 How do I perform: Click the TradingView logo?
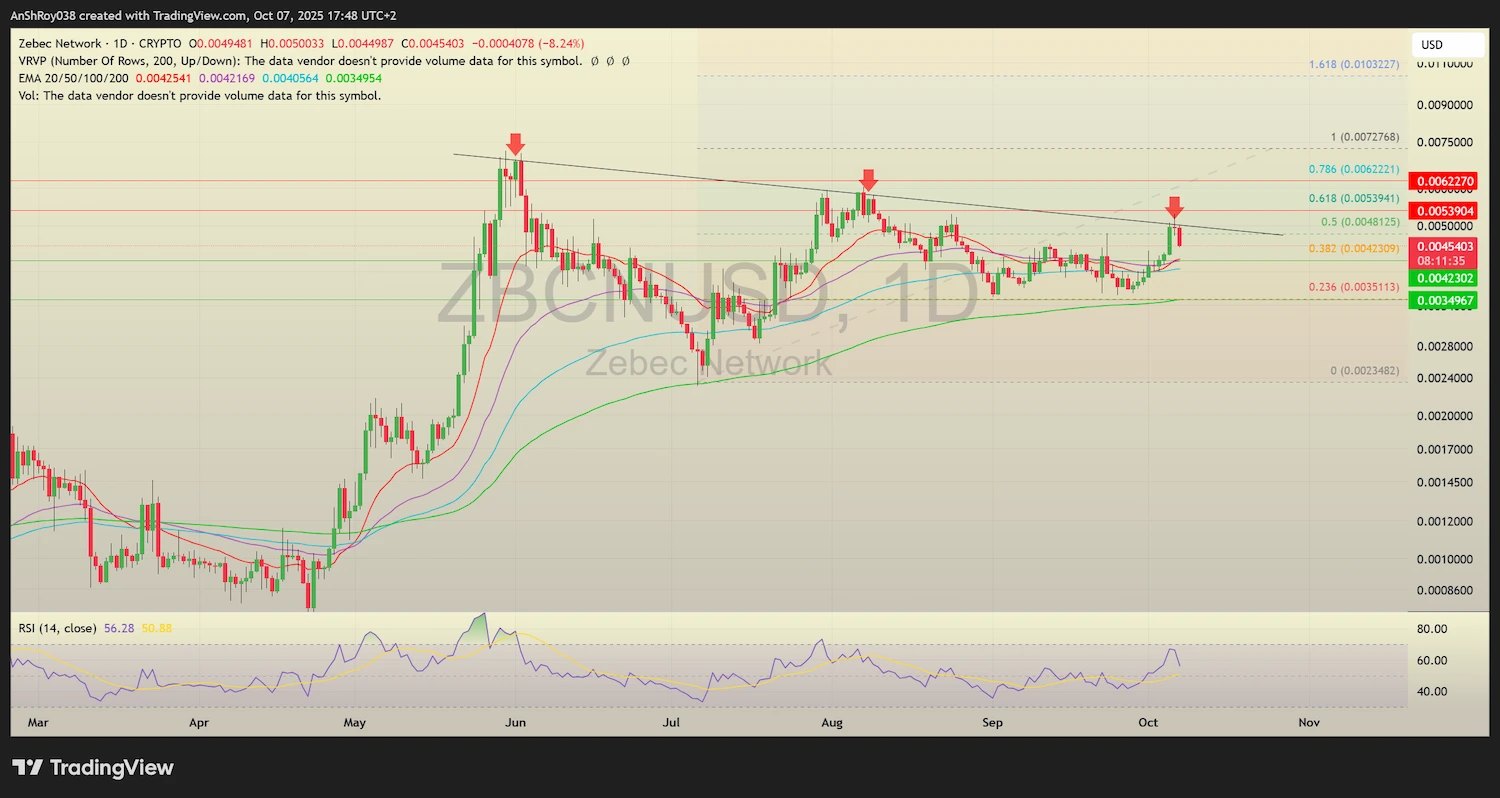point(90,769)
